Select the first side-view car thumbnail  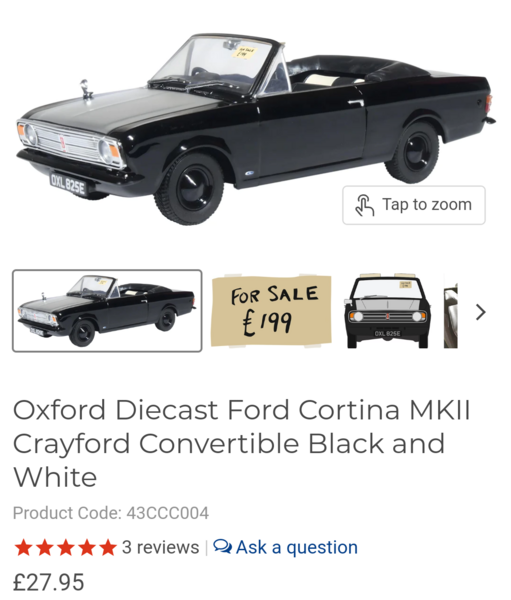click(x=107, y=311)
